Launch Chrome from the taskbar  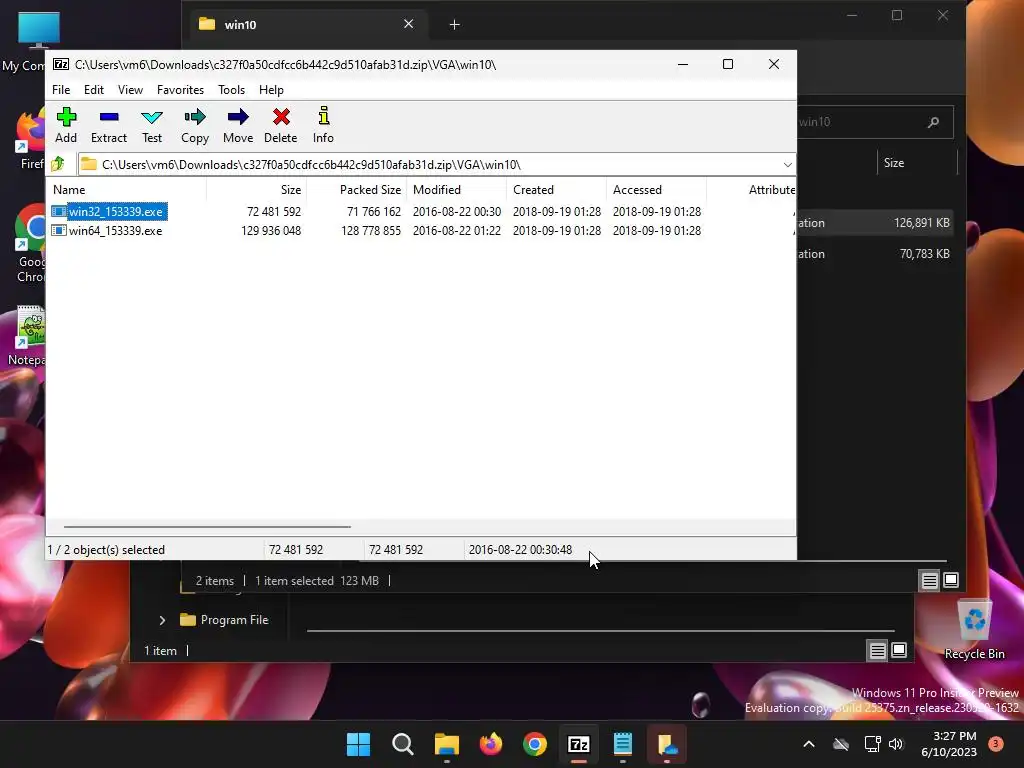pos(535,744)
